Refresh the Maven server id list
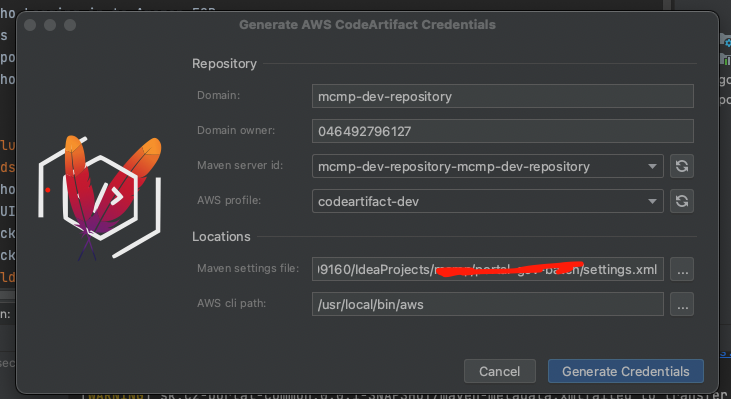Viewport: 731px width, 399px height. pos(682,166)
